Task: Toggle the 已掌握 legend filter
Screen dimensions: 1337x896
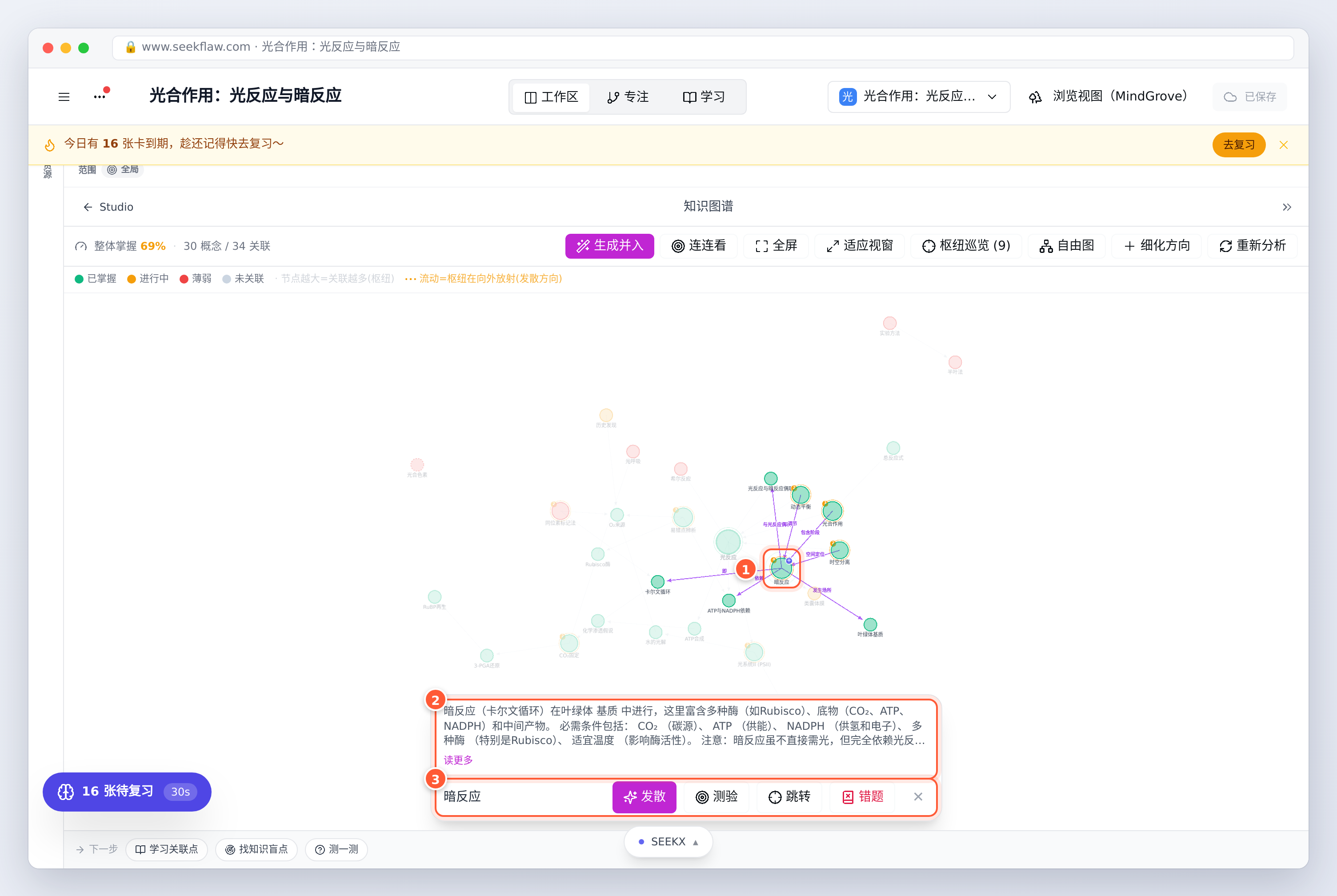Action: (x=96, y=279)
